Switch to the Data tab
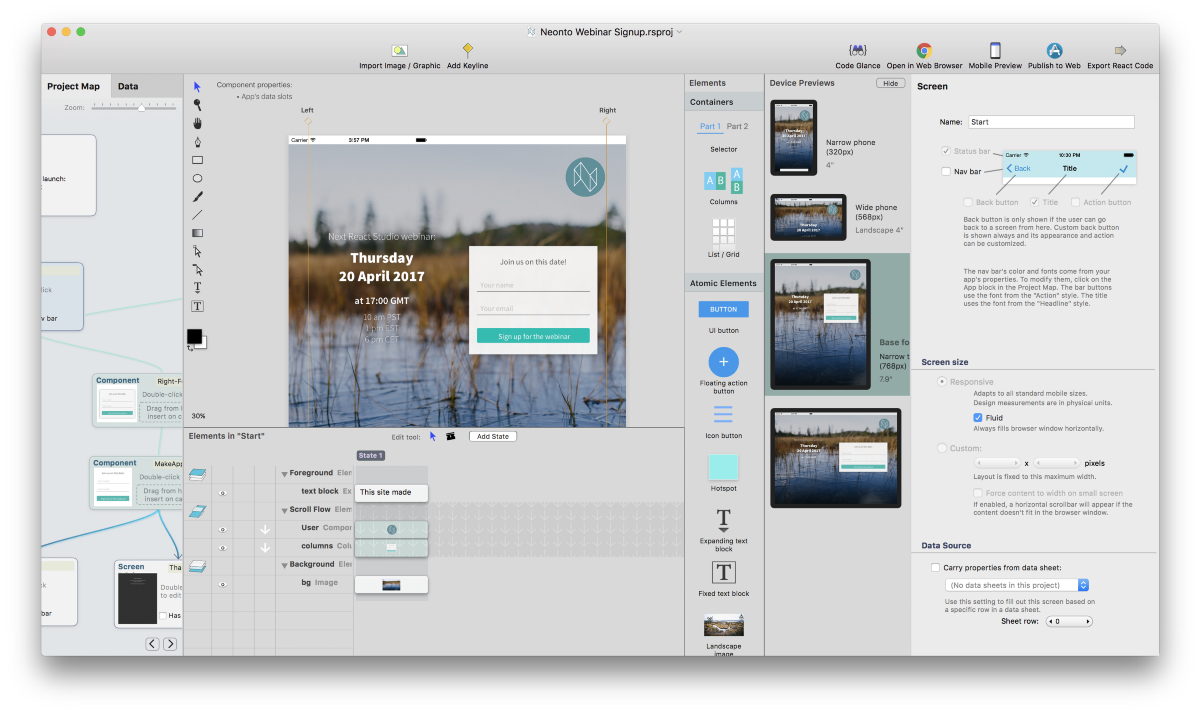This screenshot has height=714, width=1200. click(x=128, y=87)
